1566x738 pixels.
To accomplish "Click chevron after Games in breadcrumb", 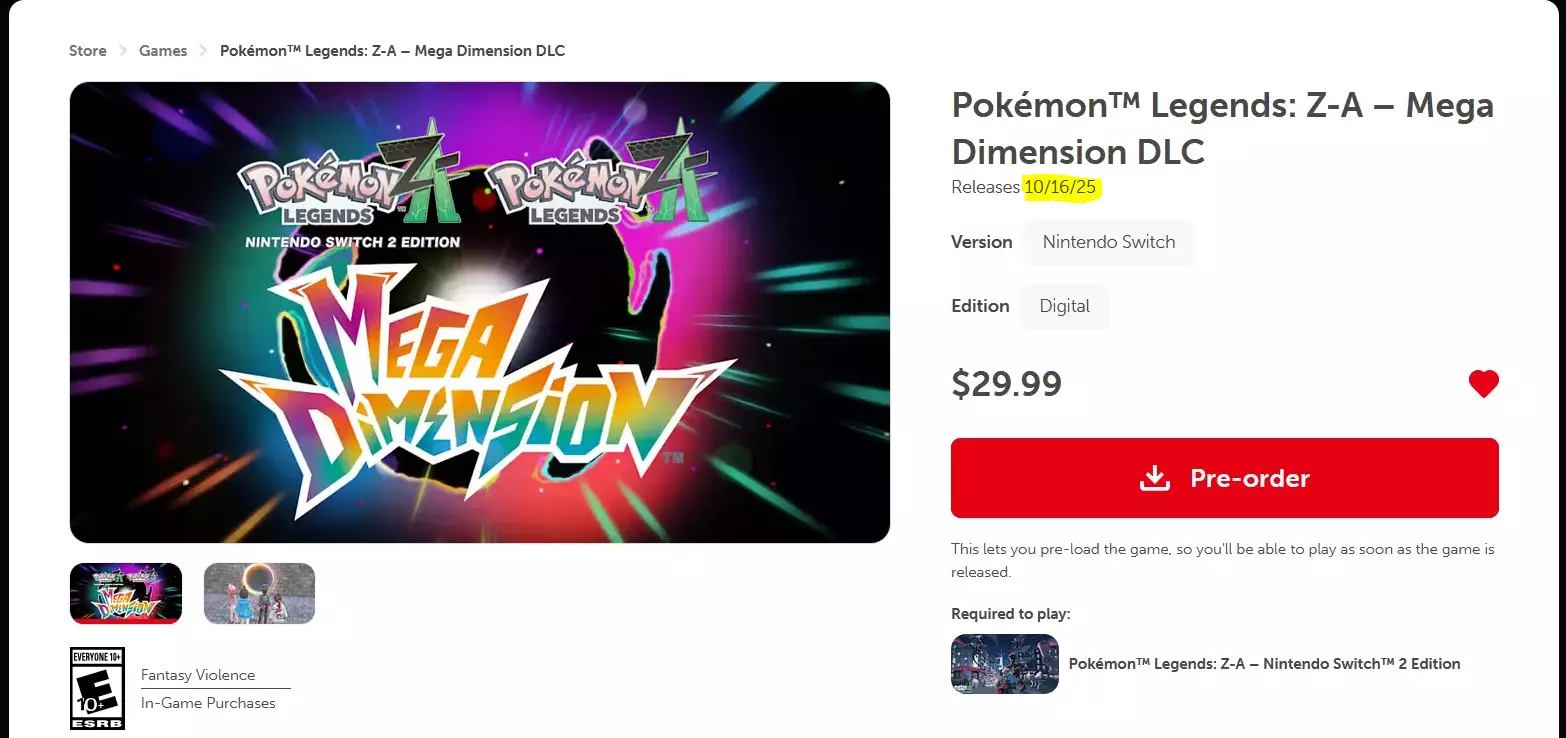I will coord(204,51).
